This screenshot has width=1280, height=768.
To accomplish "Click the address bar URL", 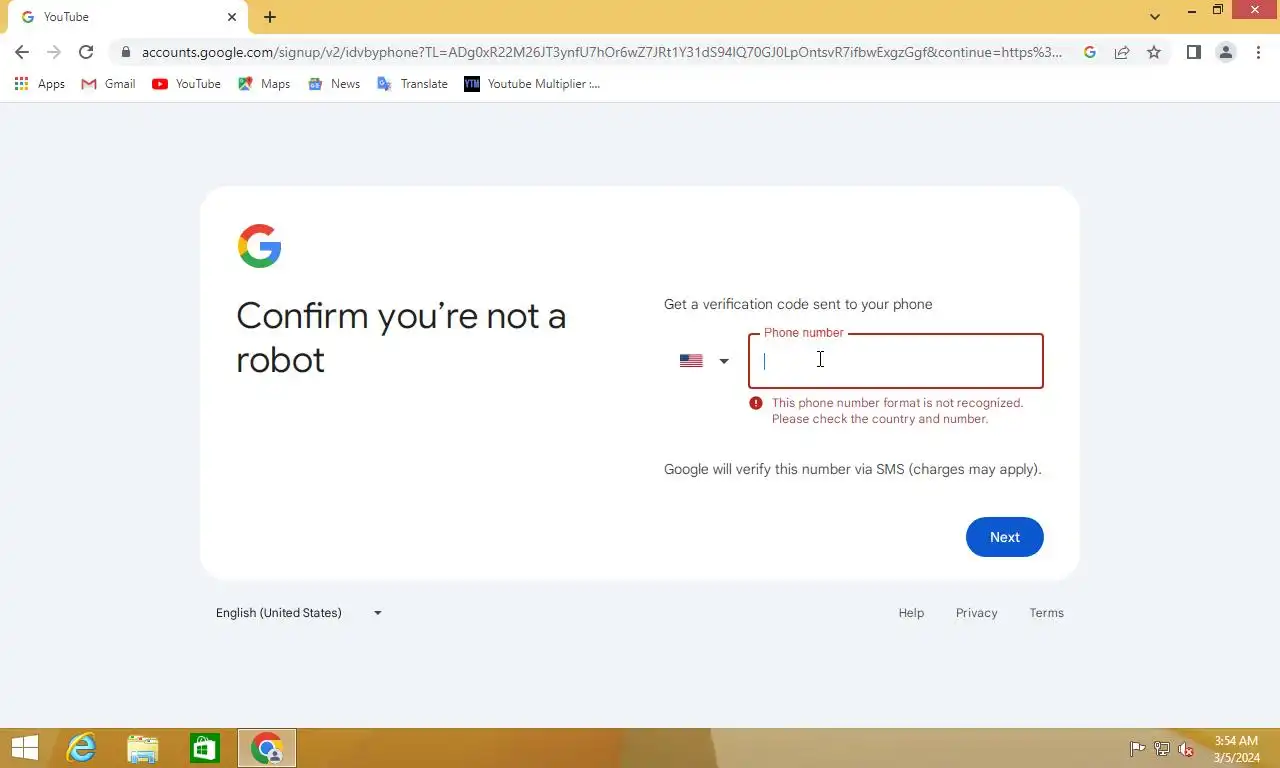I will [601, 52].
